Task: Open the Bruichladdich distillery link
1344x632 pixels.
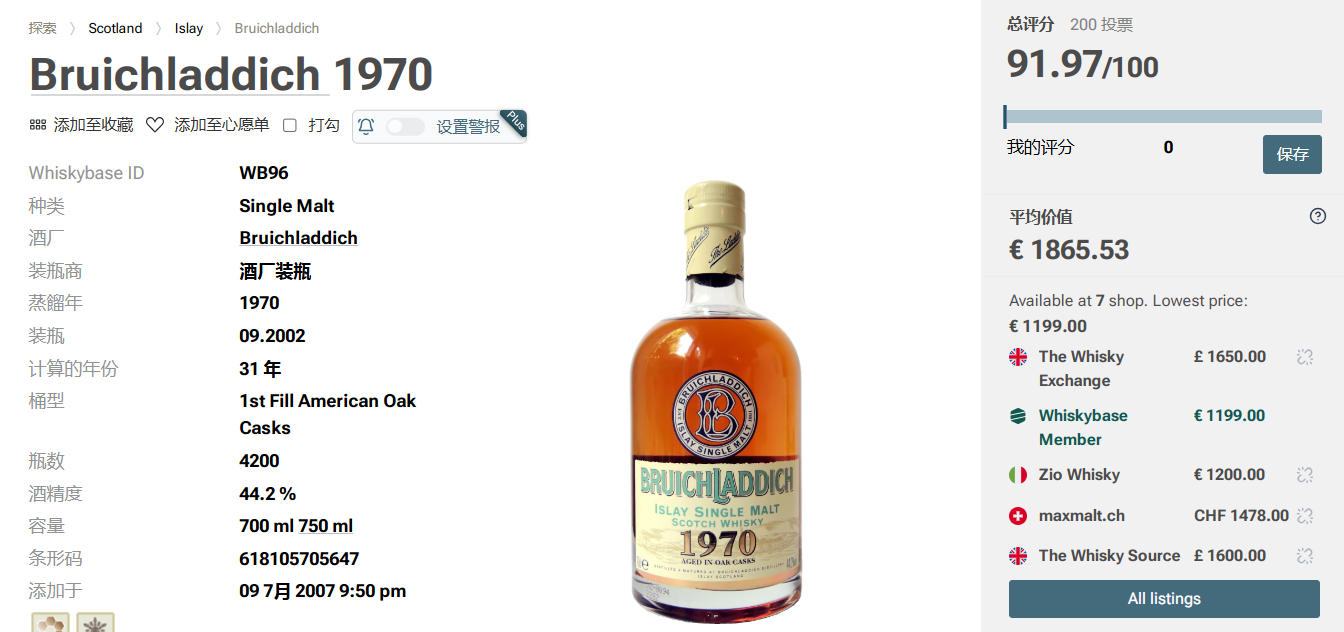Action: [298, 238]
